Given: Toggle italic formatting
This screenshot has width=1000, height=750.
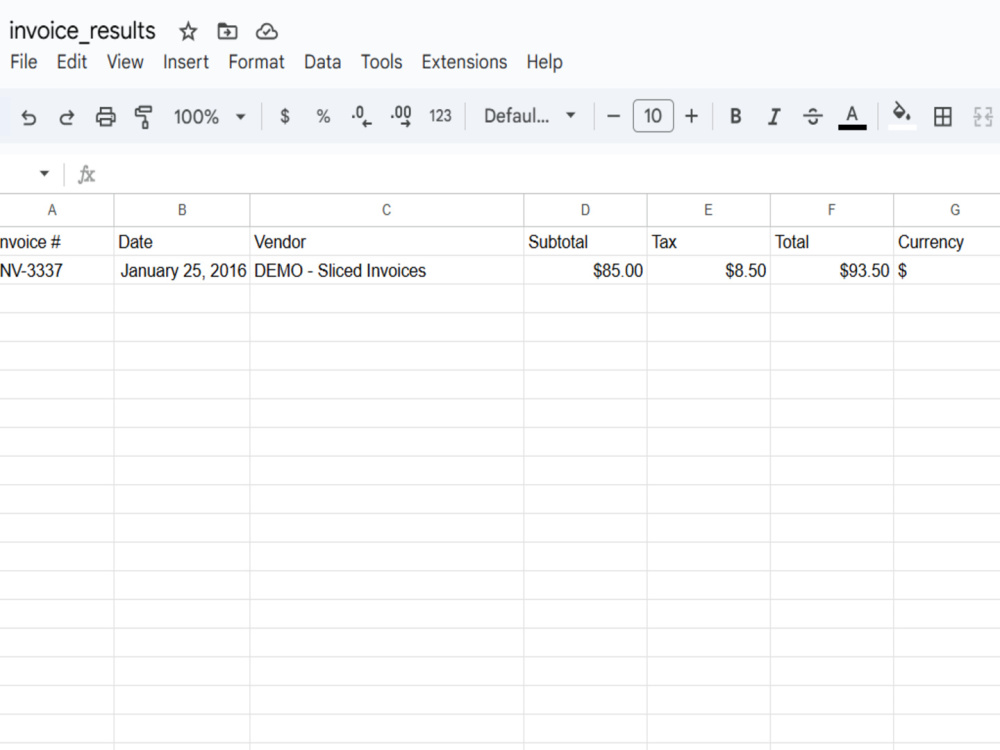Looking at the screenshot, I should (774, 116).
